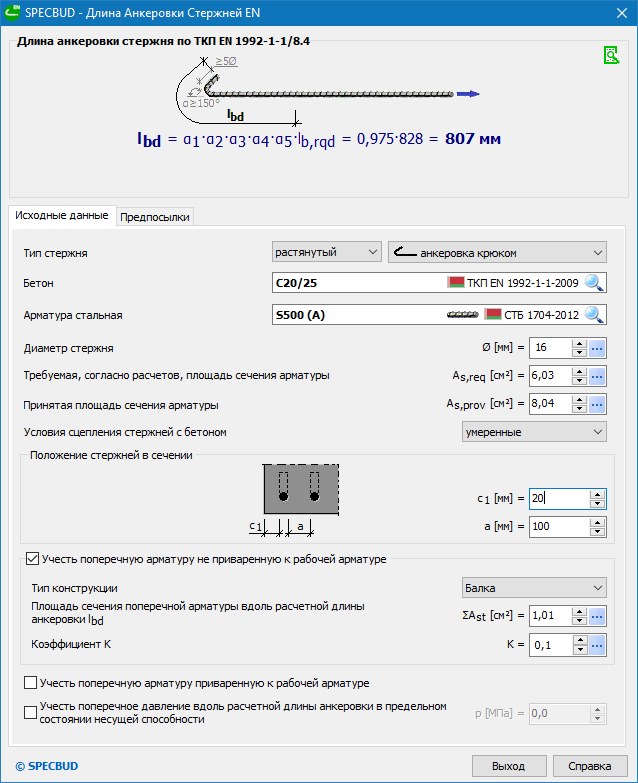Open reinforcing steel search magnifier icon

(x=595, y=315)
